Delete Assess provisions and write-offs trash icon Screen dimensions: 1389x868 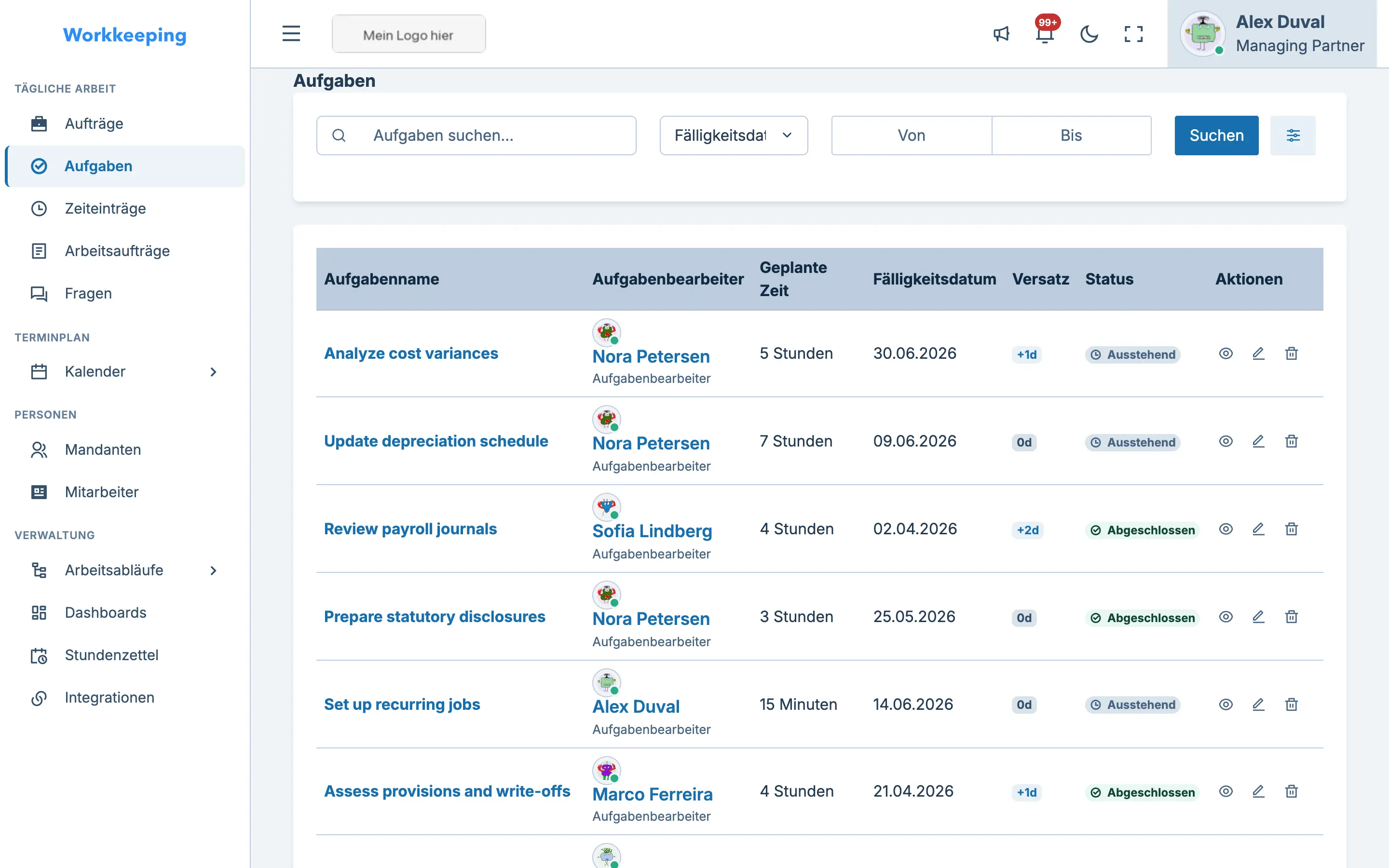(1292, 792)
